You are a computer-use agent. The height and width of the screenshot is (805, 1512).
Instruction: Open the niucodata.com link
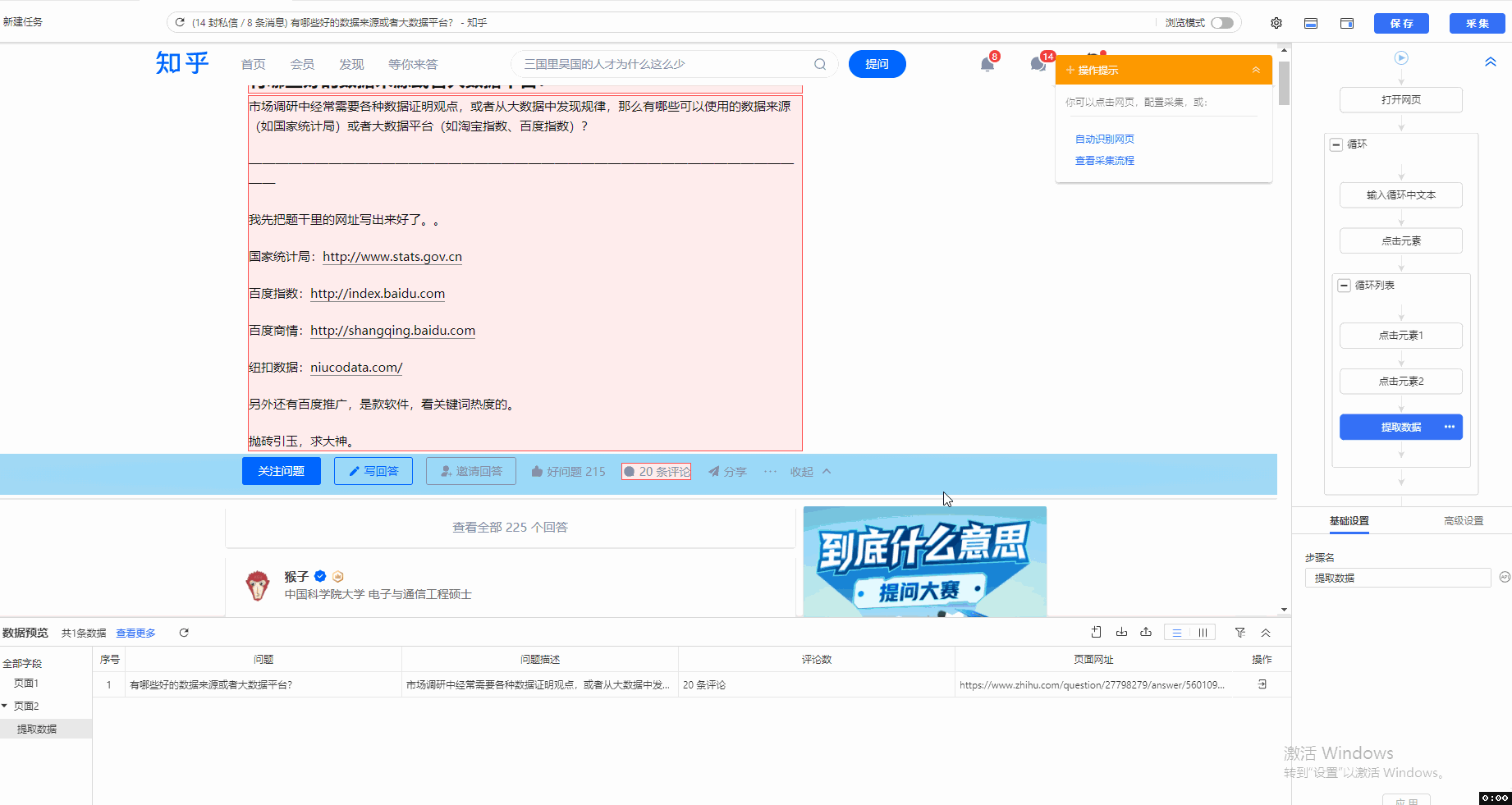[x=356, y=368]
